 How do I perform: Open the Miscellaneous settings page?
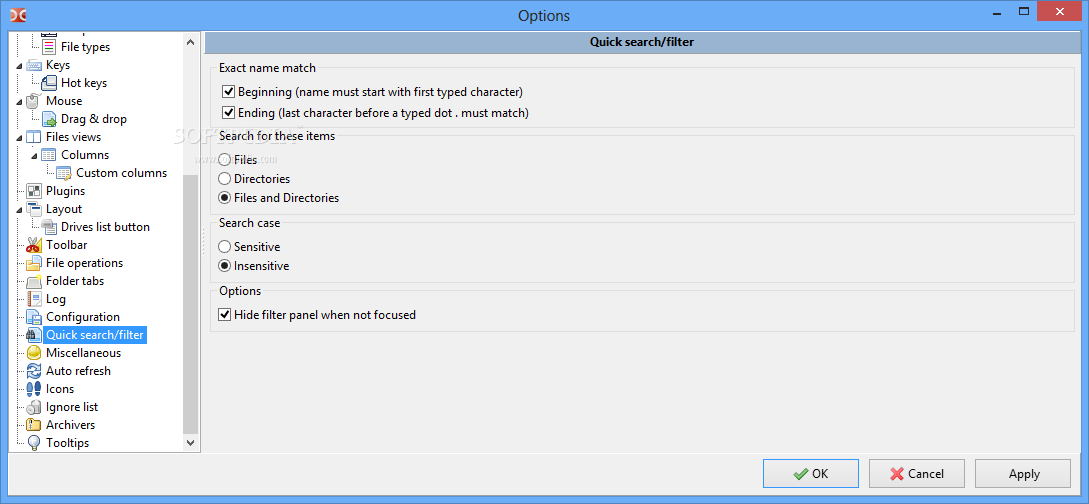(83, 353)
